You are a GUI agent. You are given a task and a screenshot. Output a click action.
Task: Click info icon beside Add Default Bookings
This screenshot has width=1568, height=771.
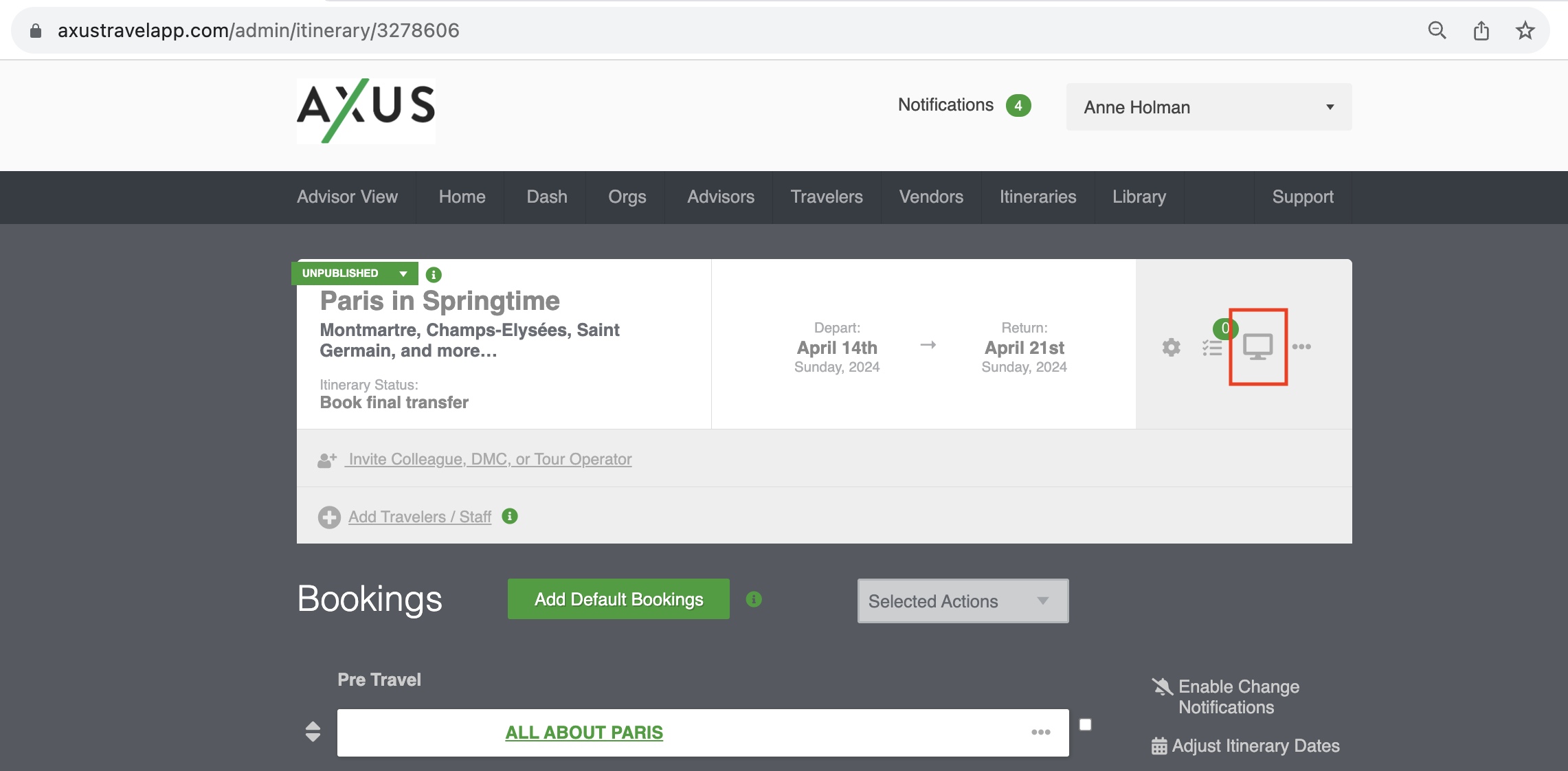click(754, 599)
